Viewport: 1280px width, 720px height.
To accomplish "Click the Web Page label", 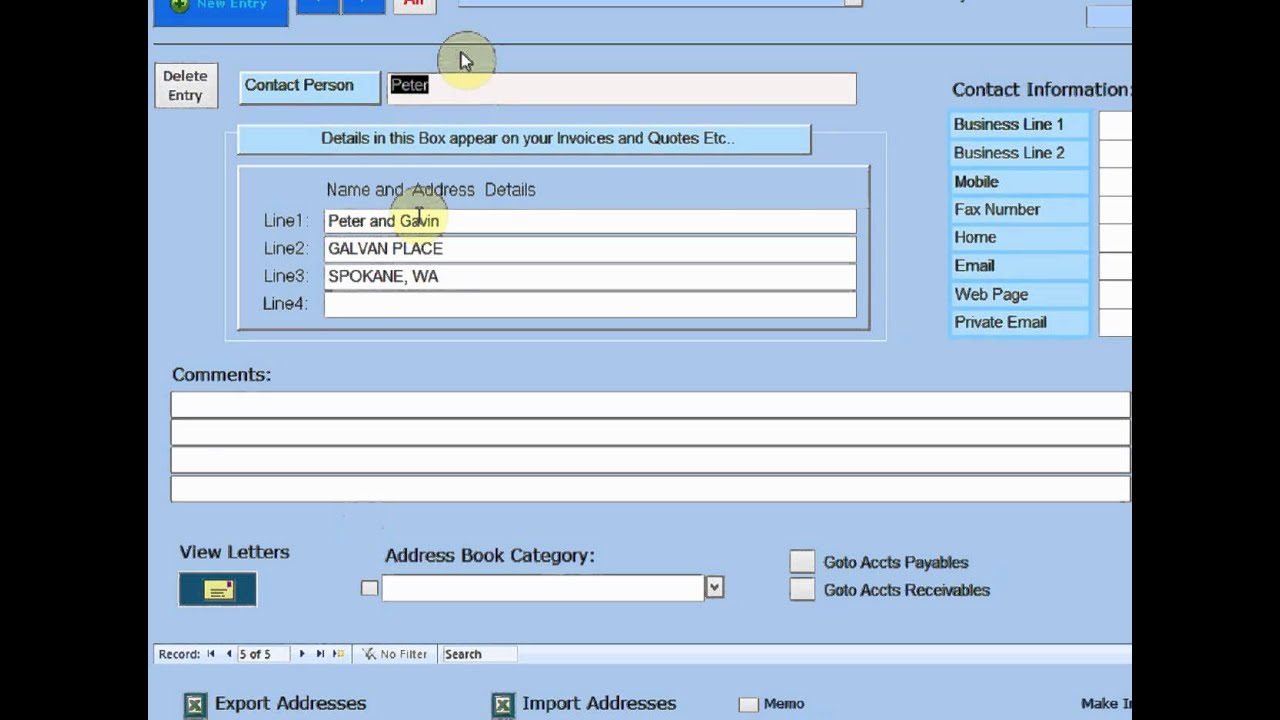I will pyautogui.click(x=1019, y=295).
